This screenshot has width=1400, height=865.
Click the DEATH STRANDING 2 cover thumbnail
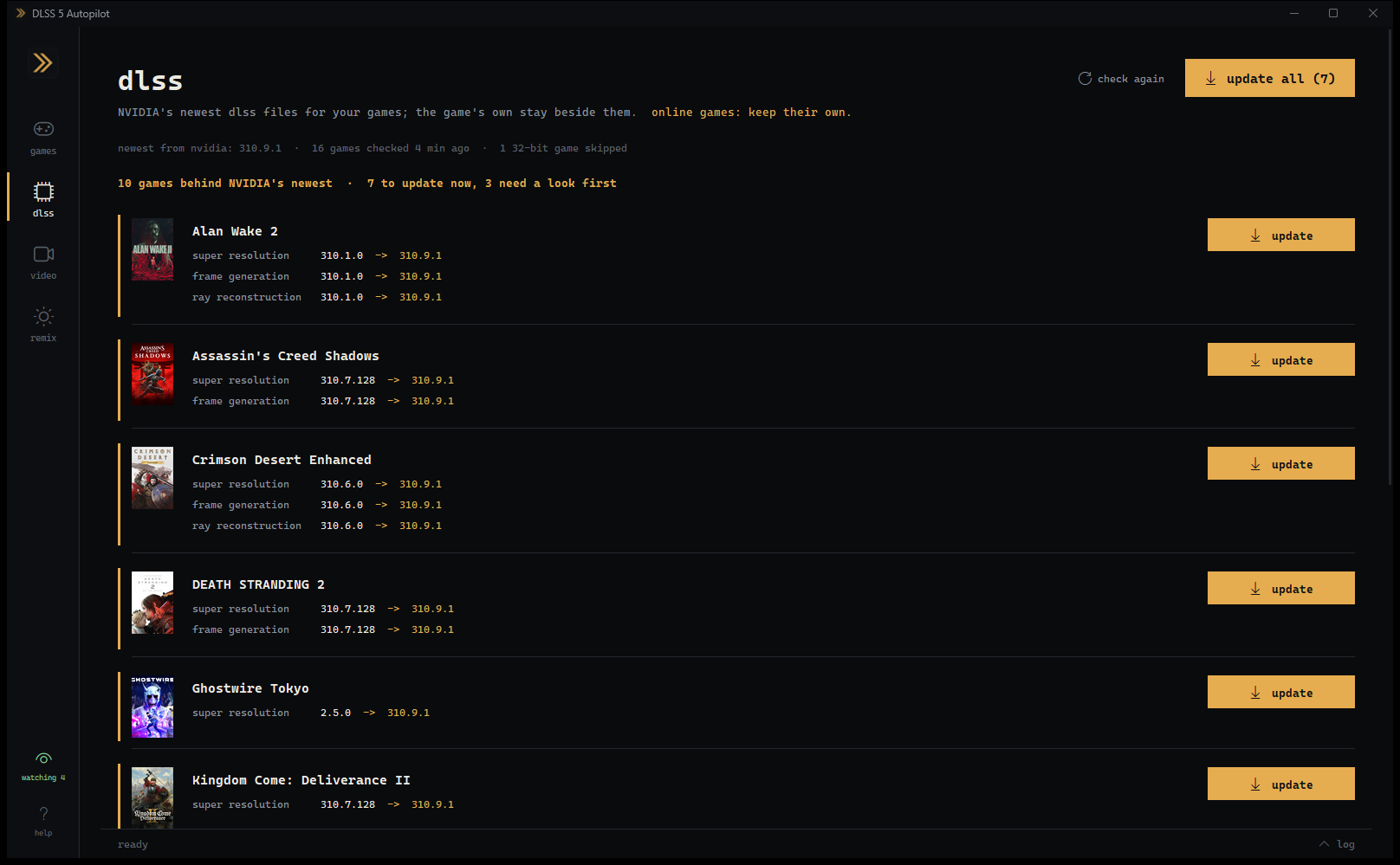pos(152,603)
